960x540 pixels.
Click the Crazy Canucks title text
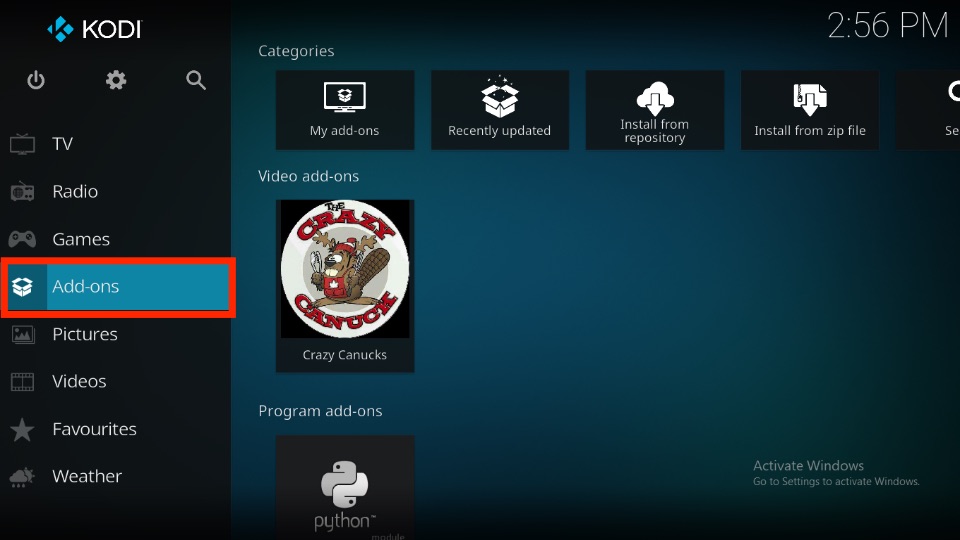coord(345,355)
